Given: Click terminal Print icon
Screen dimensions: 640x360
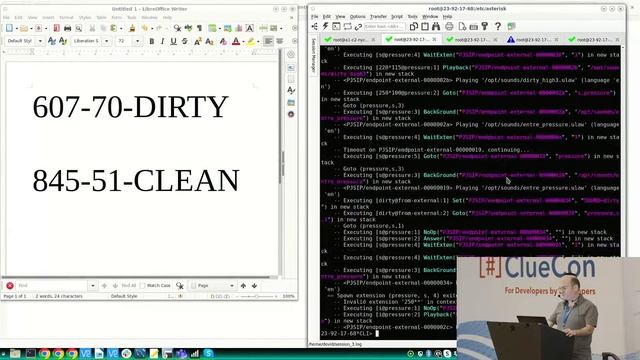Looking at the screenshot, I should (449, 27).
